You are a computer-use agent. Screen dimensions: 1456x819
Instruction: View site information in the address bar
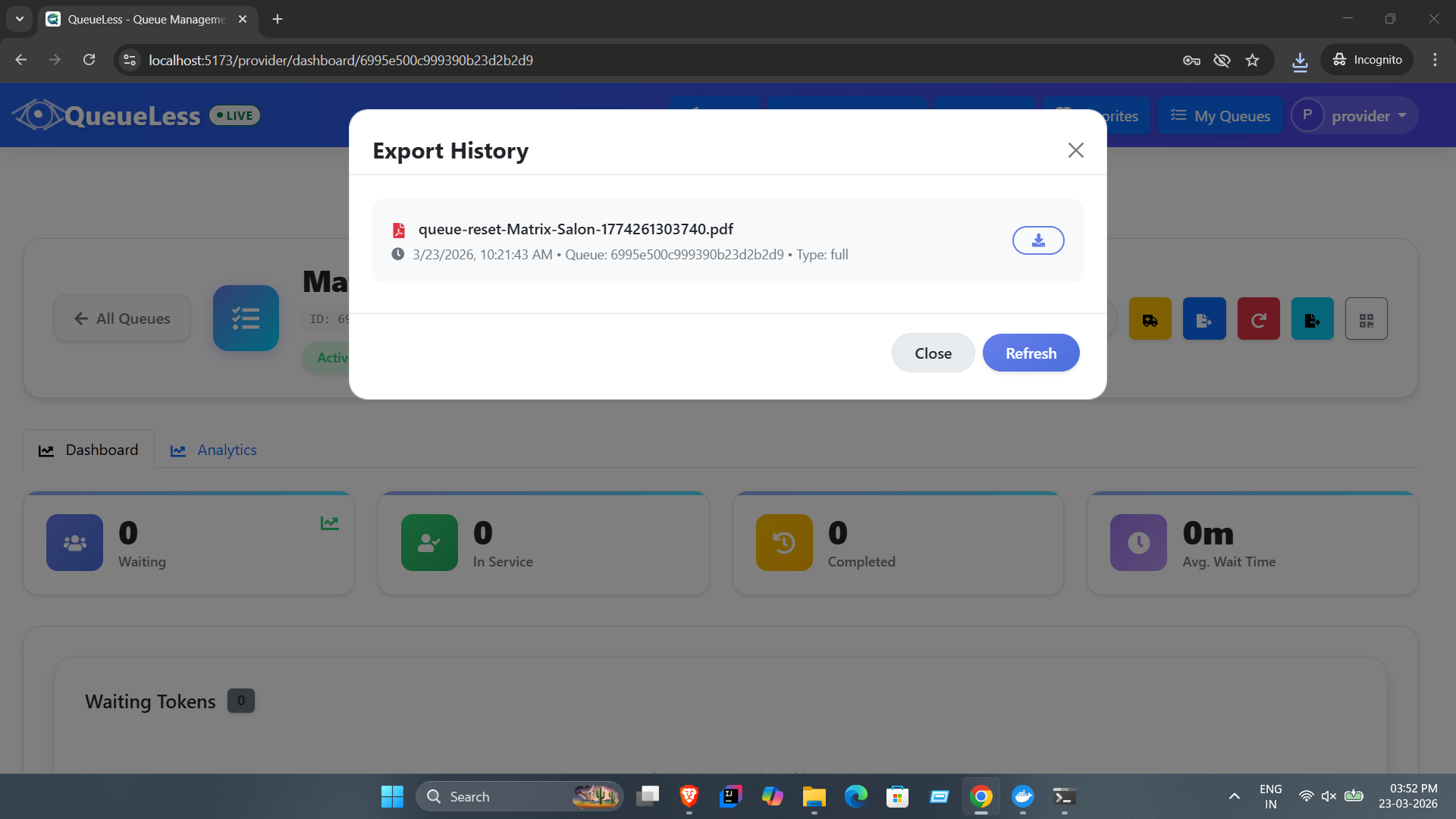[130, 60]
